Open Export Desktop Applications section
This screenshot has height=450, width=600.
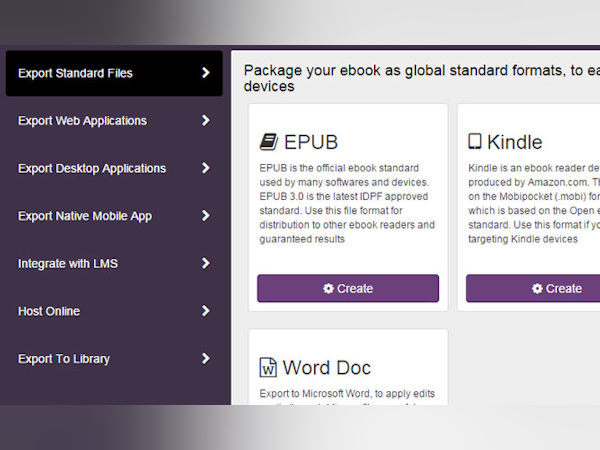click(x=114, y=168)
